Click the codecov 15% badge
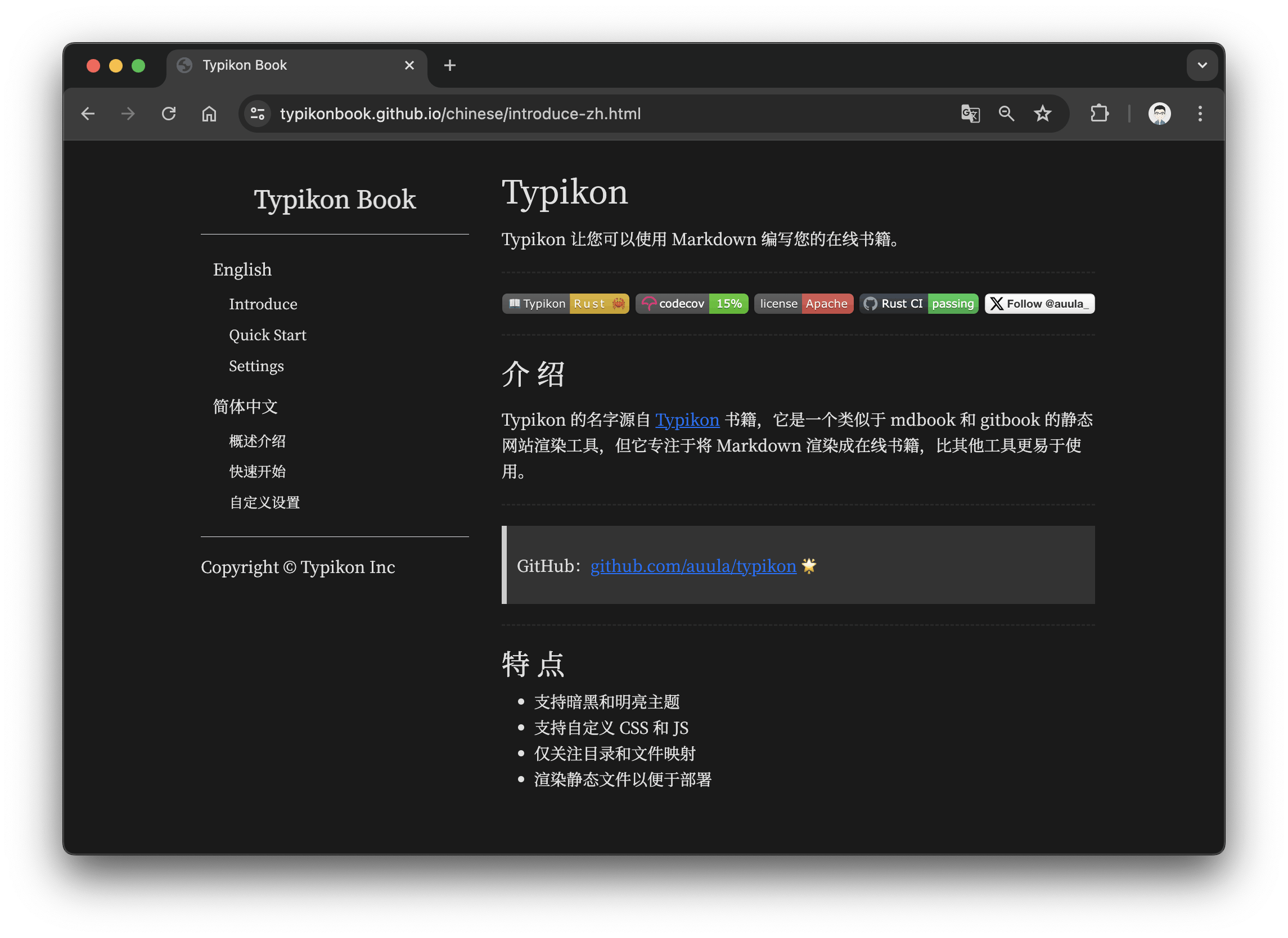The height and width of the screenshot is (938, 1288). click(x=691, y=304)
